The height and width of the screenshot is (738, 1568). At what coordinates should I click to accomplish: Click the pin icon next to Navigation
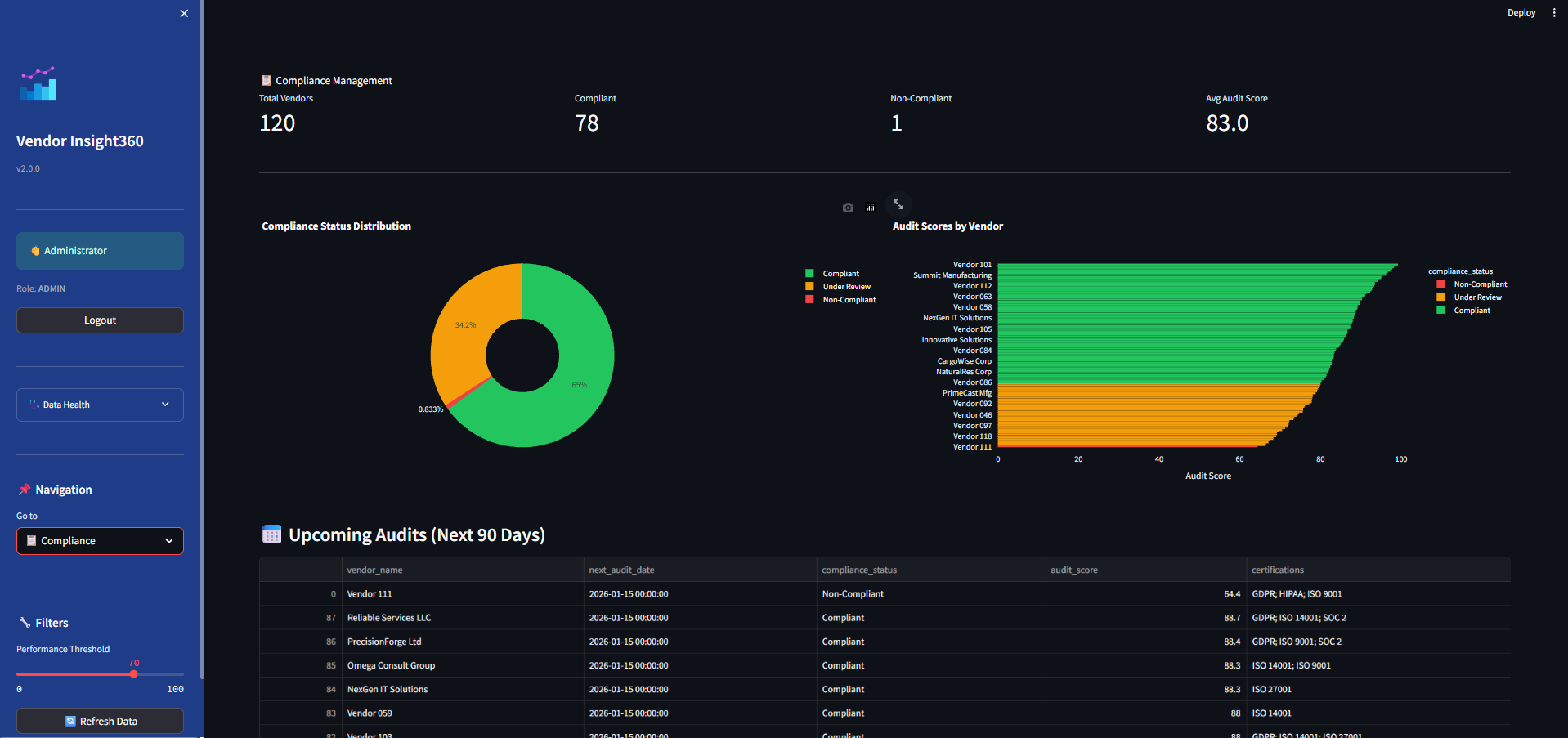click(x=25, y=490)
